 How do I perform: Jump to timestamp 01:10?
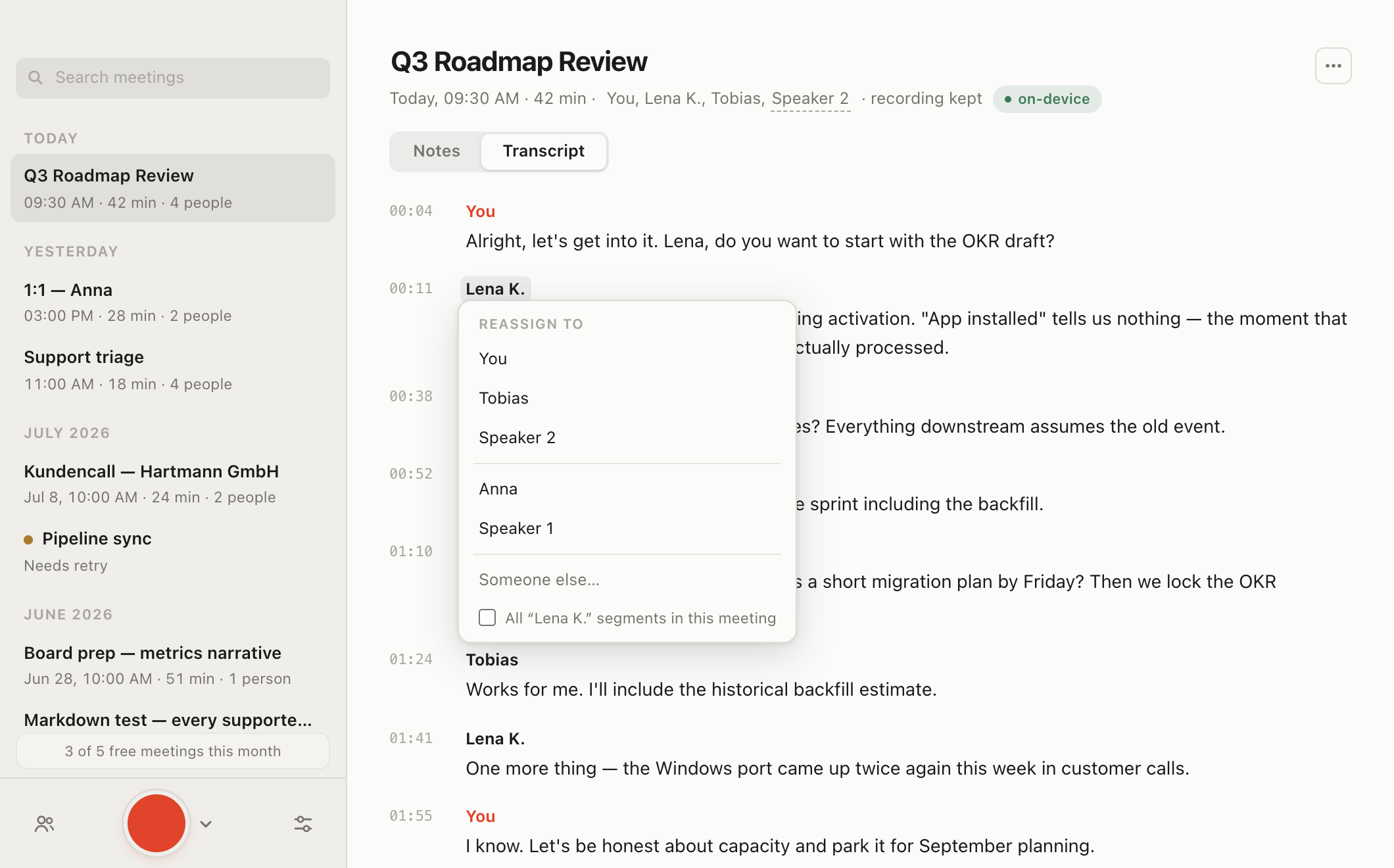pos(411,552)
